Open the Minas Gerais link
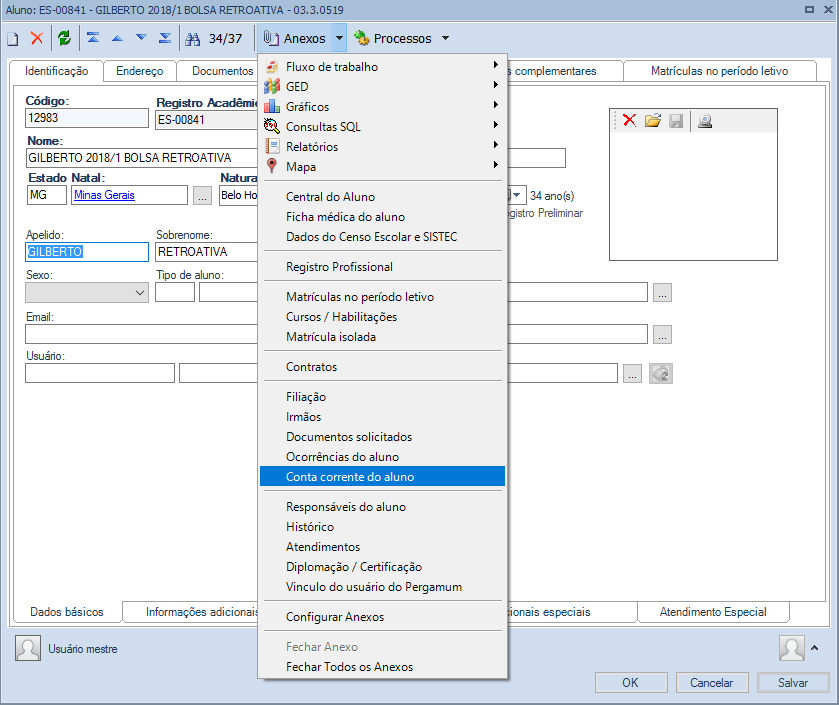Image resolution: width=839 pixels, height=705 pixels. 104,195
